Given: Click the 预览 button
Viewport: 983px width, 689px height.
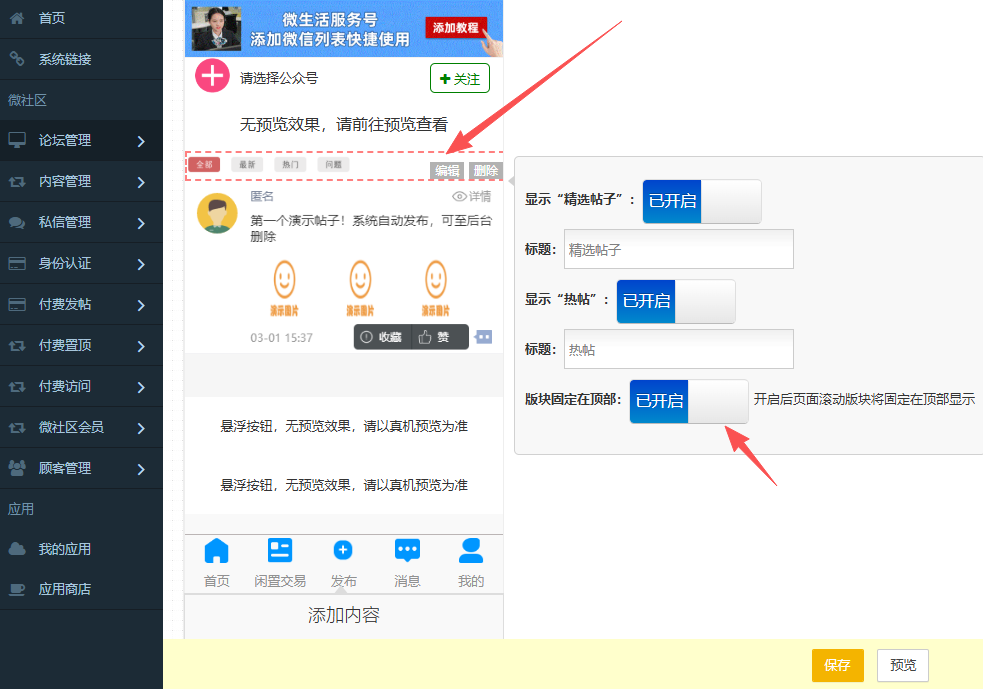Looking at the screenshot, I should (903, 665).
